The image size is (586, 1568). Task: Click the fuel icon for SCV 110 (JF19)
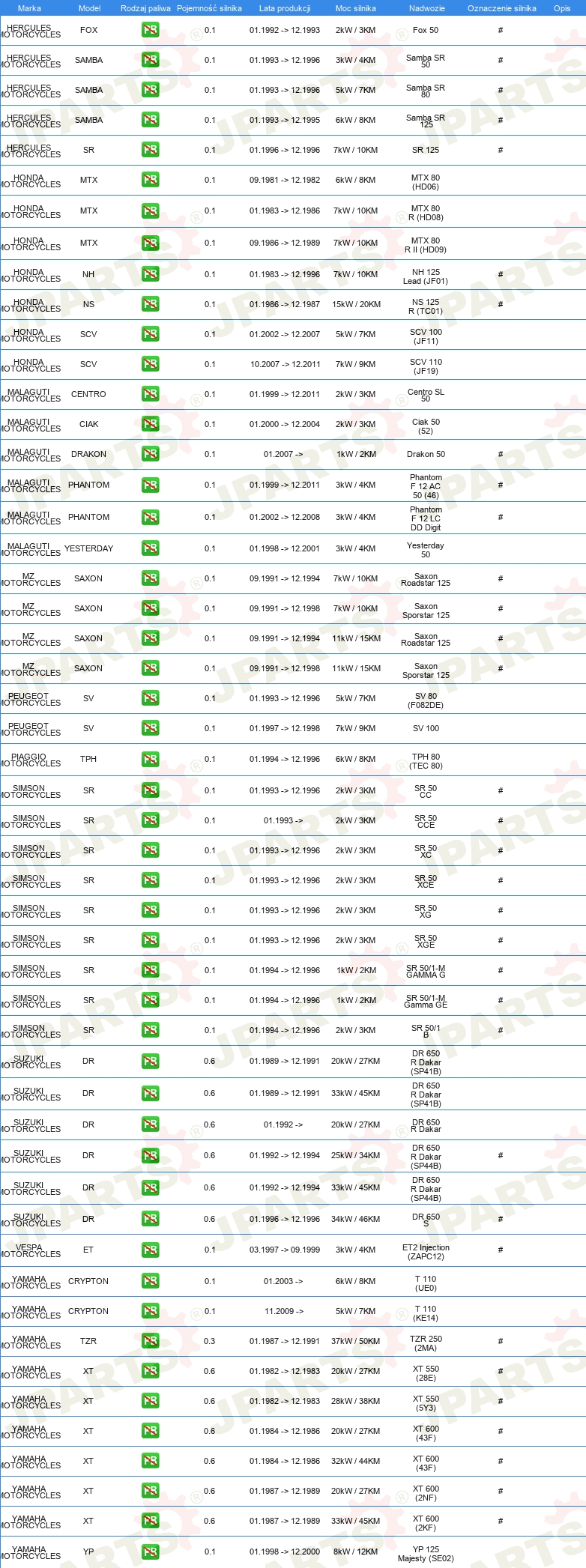pyautogui.click(x=150, y=364)
